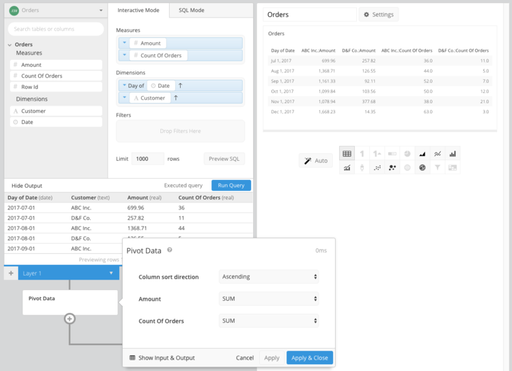Click the Preview SQL button
Image resolution: width=512 pixels, height=371 pixels.
(224, 159)
